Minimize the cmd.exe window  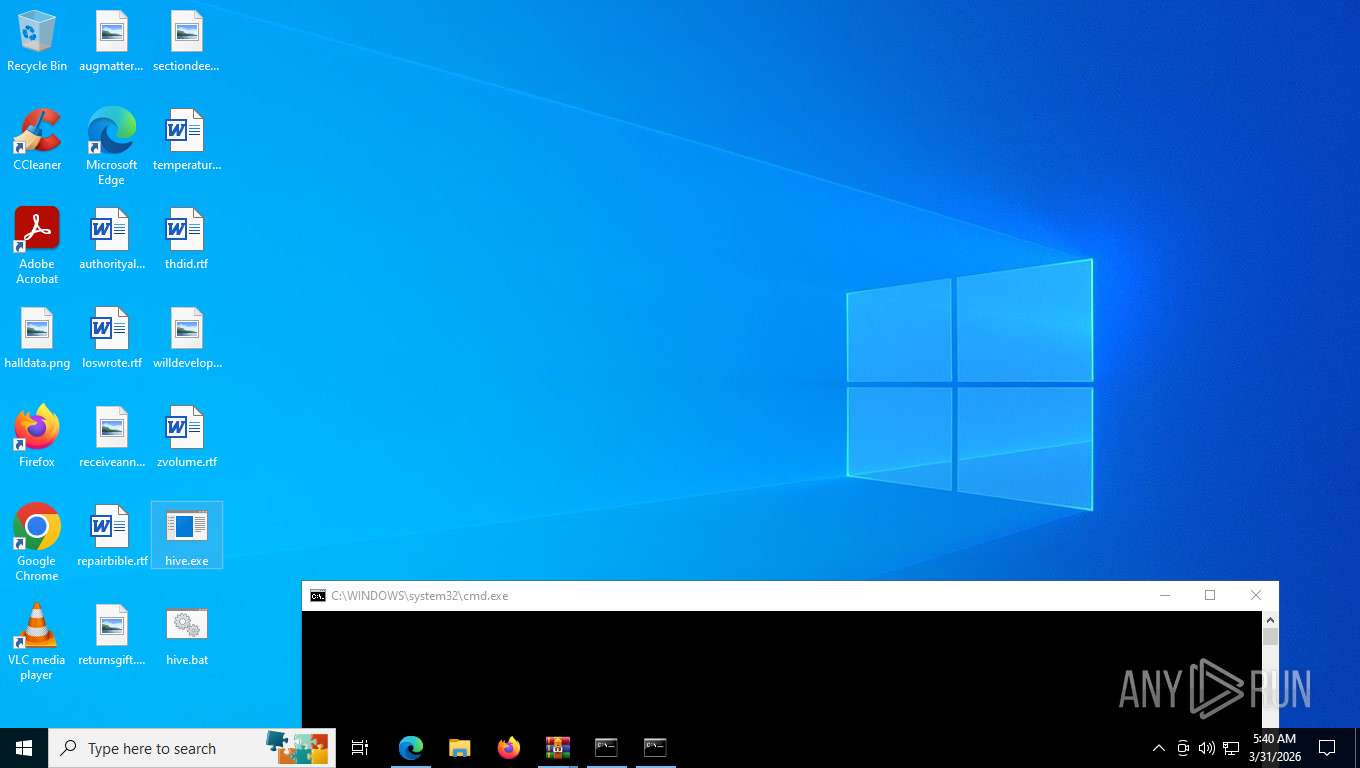click(x=1165, y=596)
